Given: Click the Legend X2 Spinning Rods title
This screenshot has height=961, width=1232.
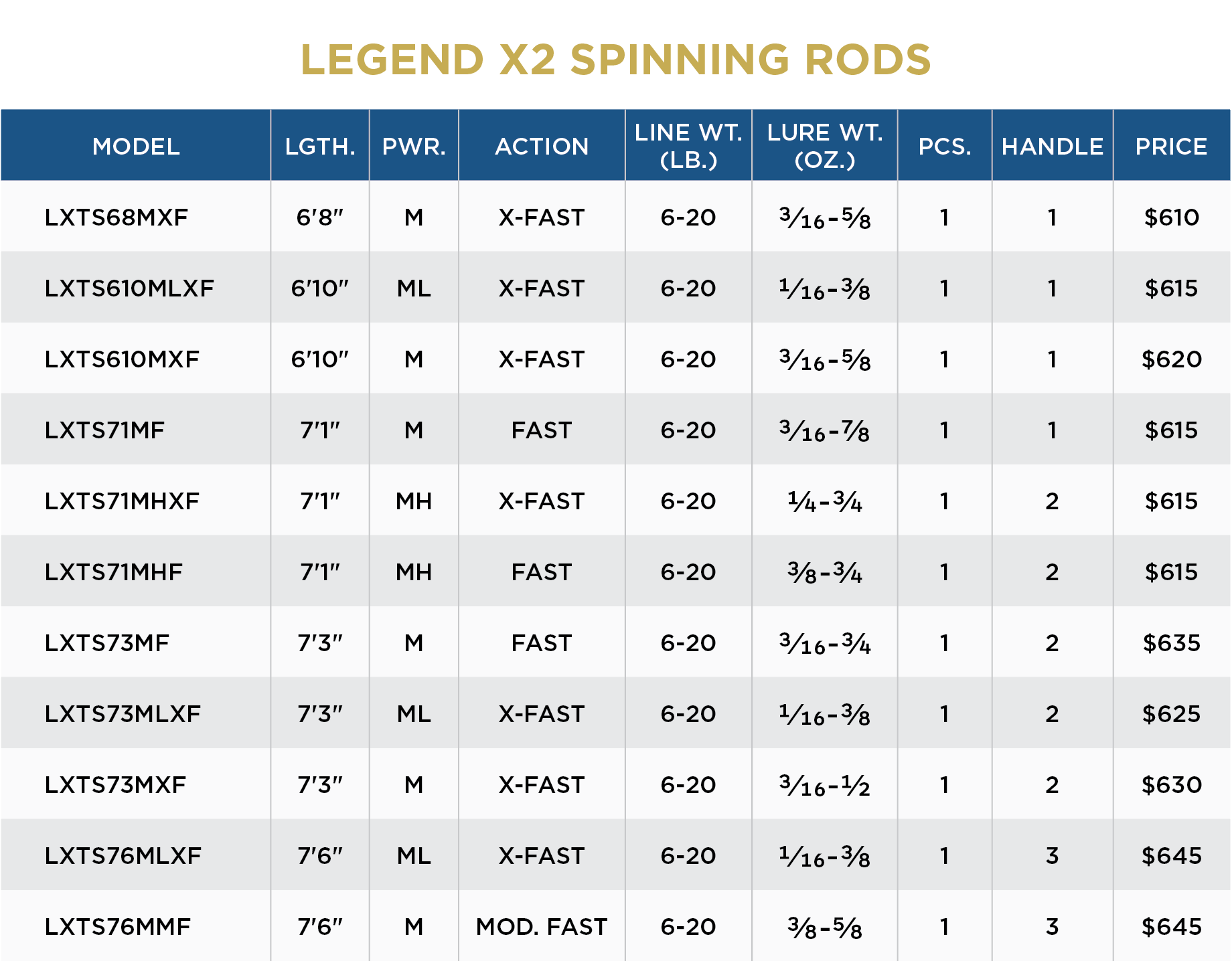Looking at the screenshot, I should pyautogui.click(x=615, y=60).
